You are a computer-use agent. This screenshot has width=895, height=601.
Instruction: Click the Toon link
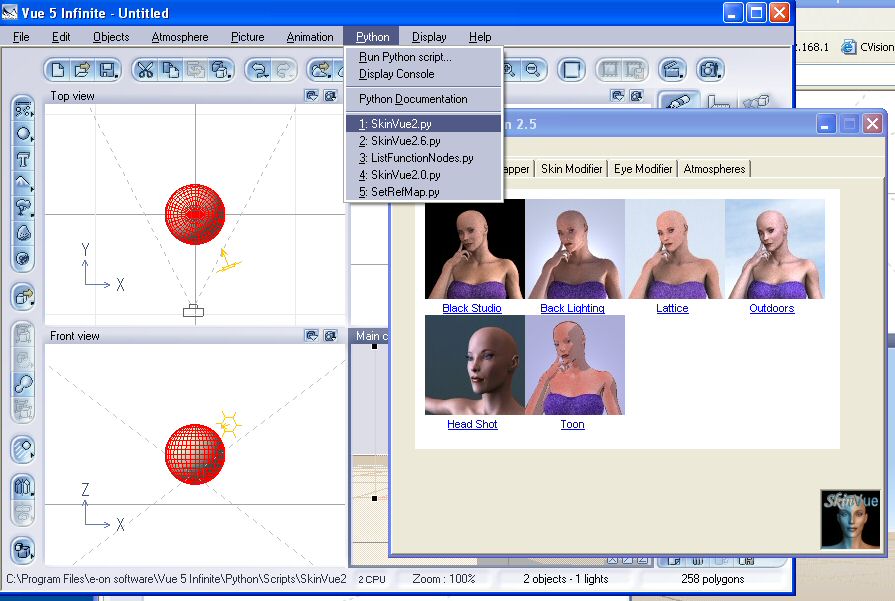click(573, 424)
